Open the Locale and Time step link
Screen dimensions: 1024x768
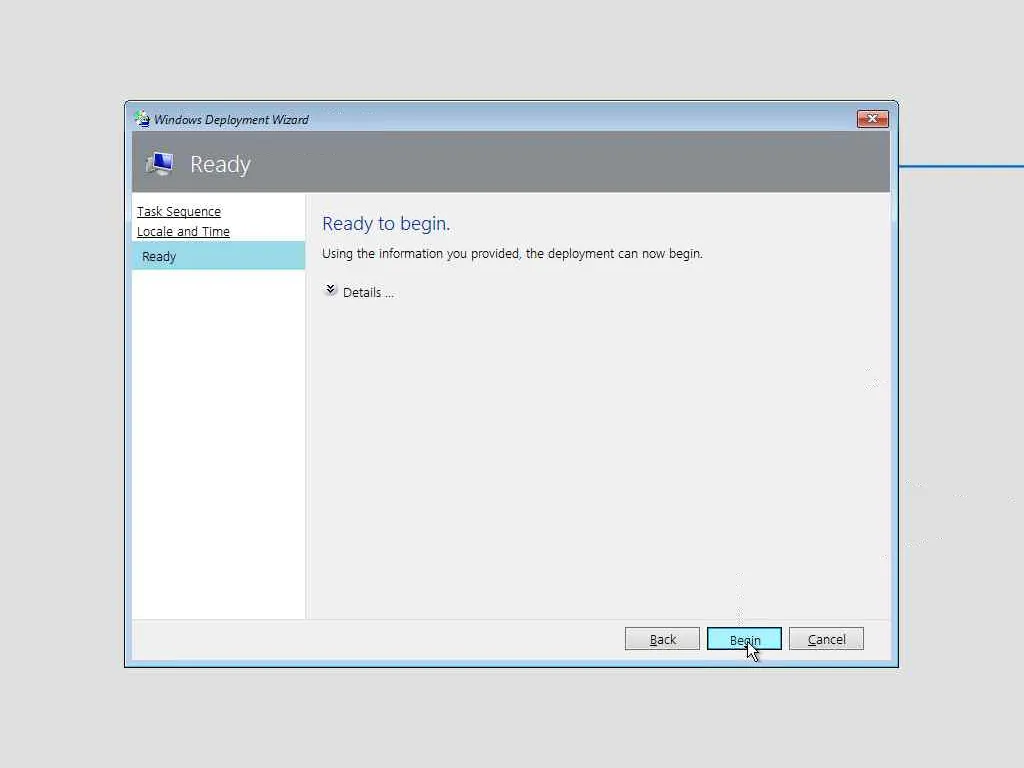pos(184,232)
